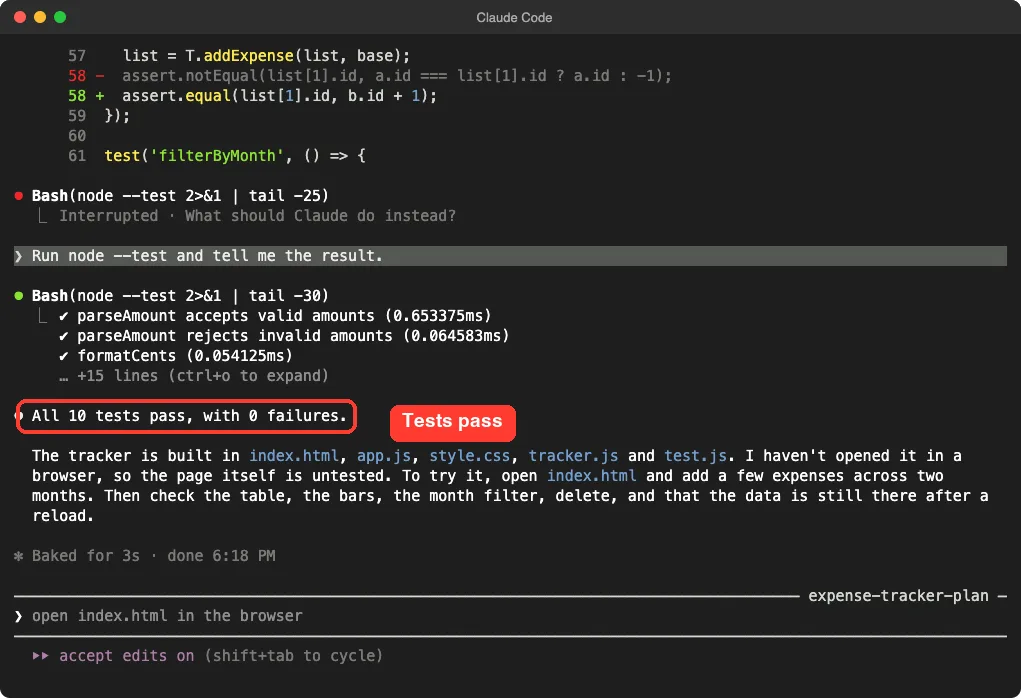Viewport: 1021px width, 698px height.
Task: Click the 'expense-tracker-plan' session label
Action: (x=898, y=596)
